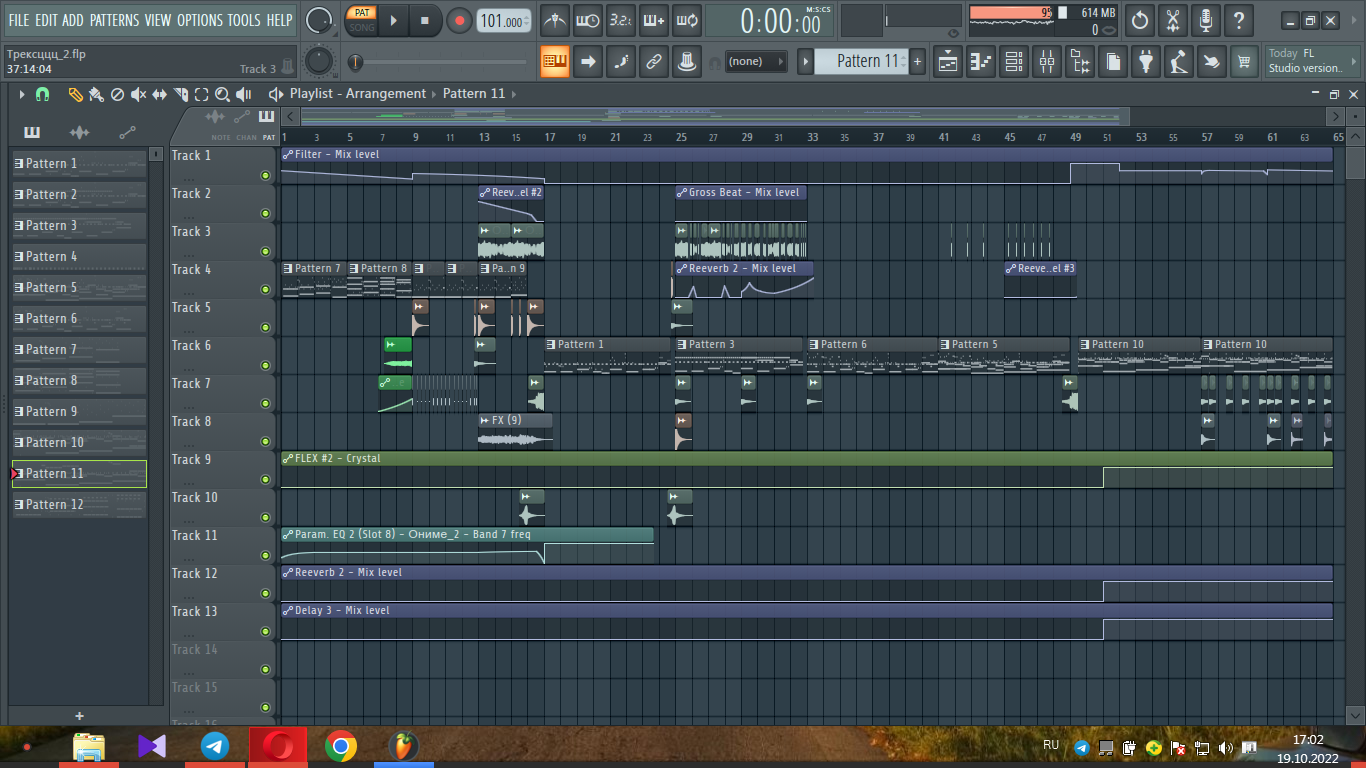Expand the playlist options menu arrow
1366x768 pixels.
[x=21, y=94]
